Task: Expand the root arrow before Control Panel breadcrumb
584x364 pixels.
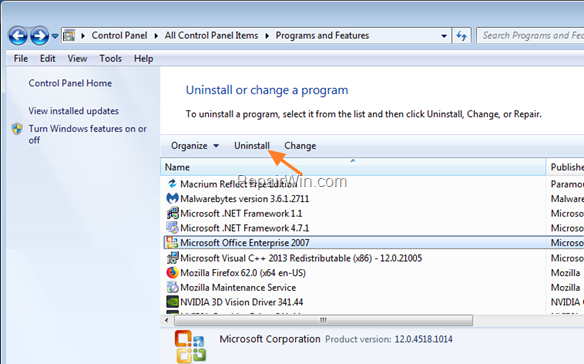Action: (x=83, y=36)
